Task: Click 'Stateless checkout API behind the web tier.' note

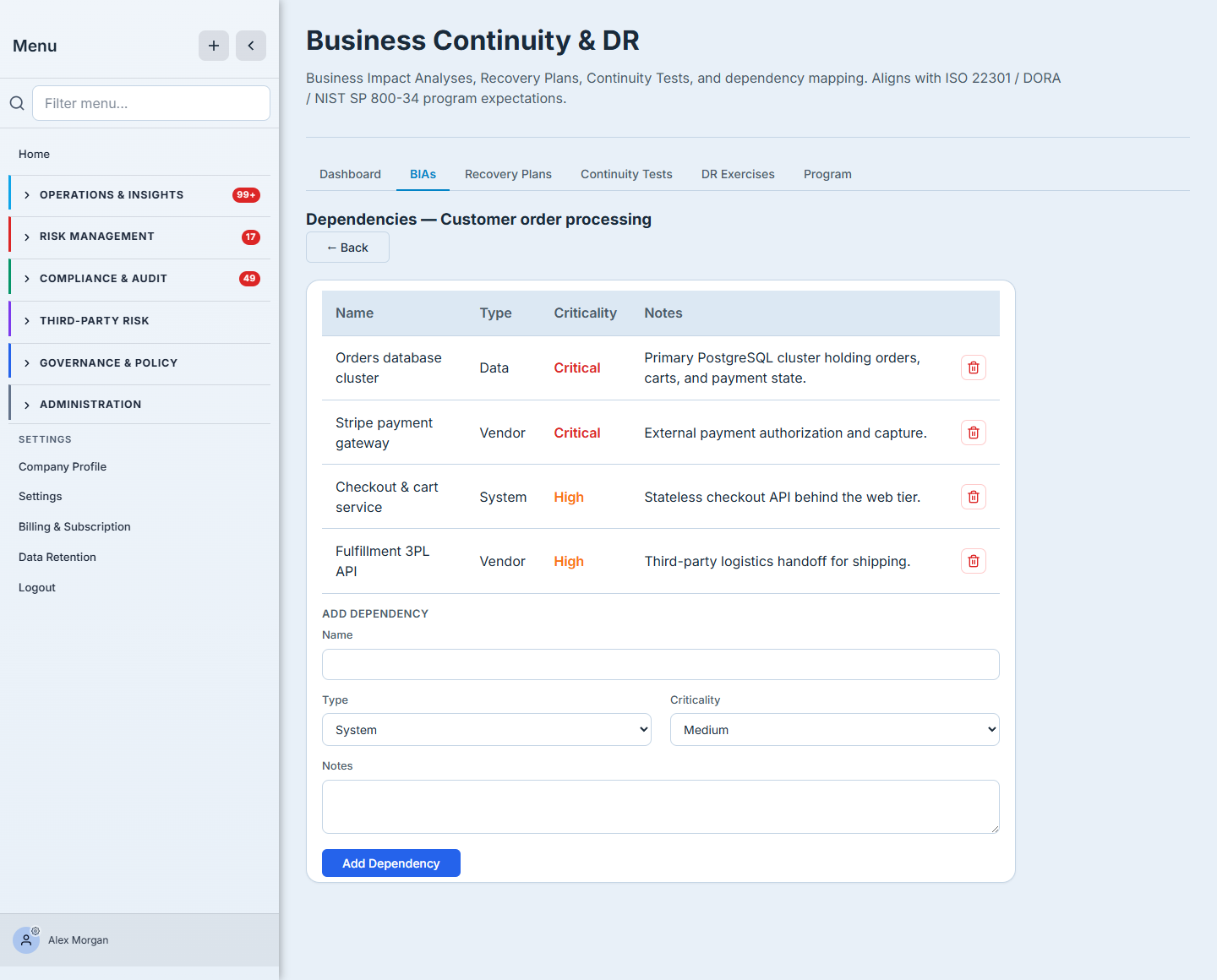Action: pos(783,497)
